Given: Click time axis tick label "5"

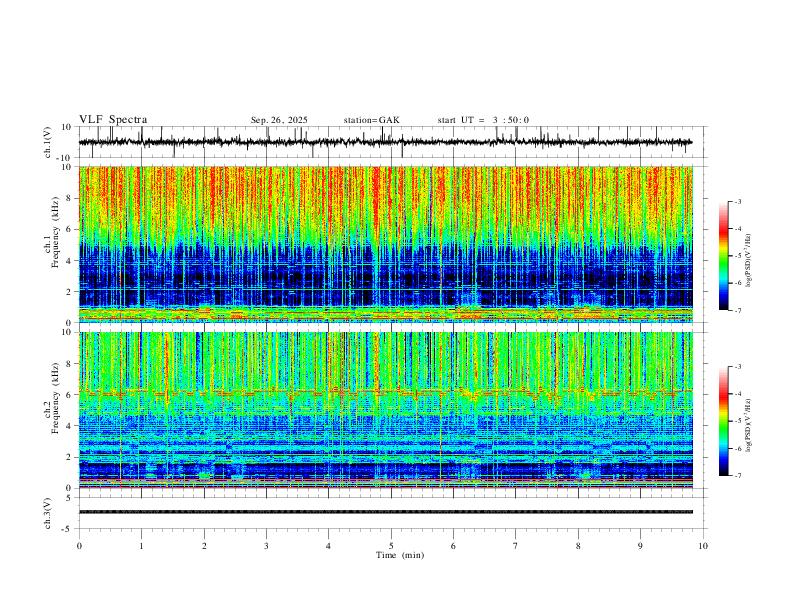Looking at the screenshot, I should (391, 546).
